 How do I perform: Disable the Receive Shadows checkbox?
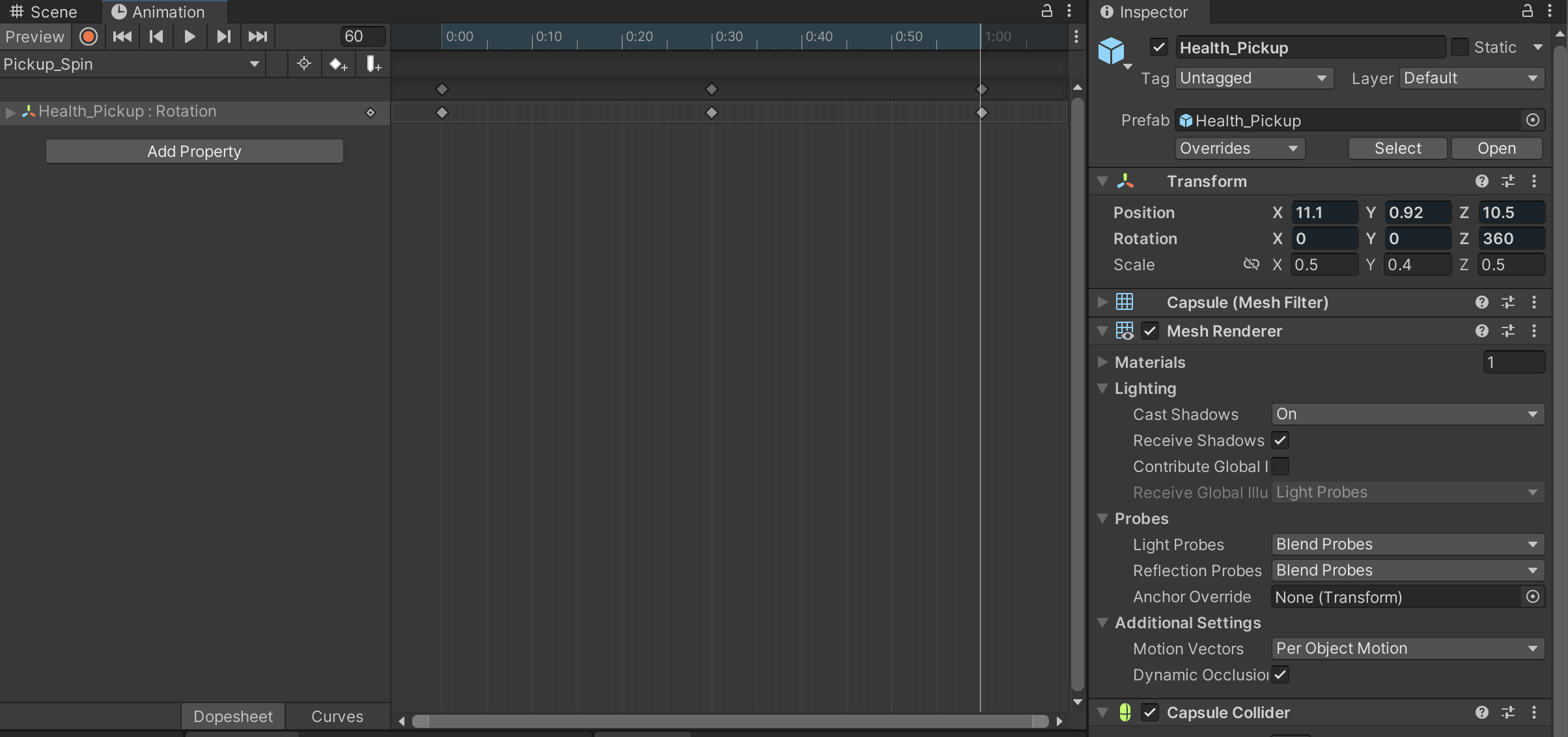pos(1280,441)
